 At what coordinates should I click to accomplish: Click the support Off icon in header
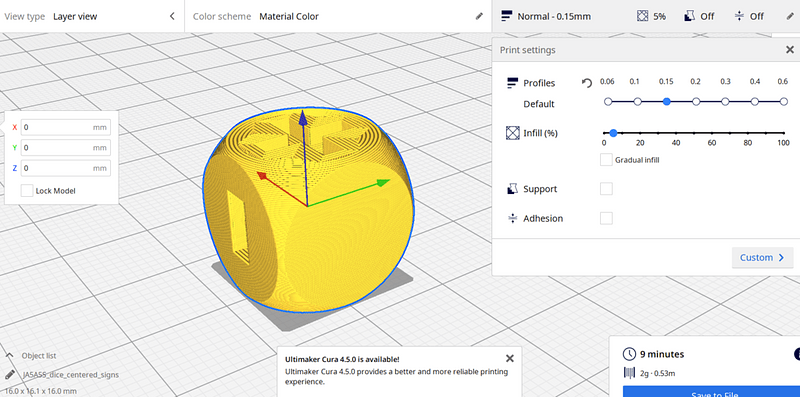689,16
